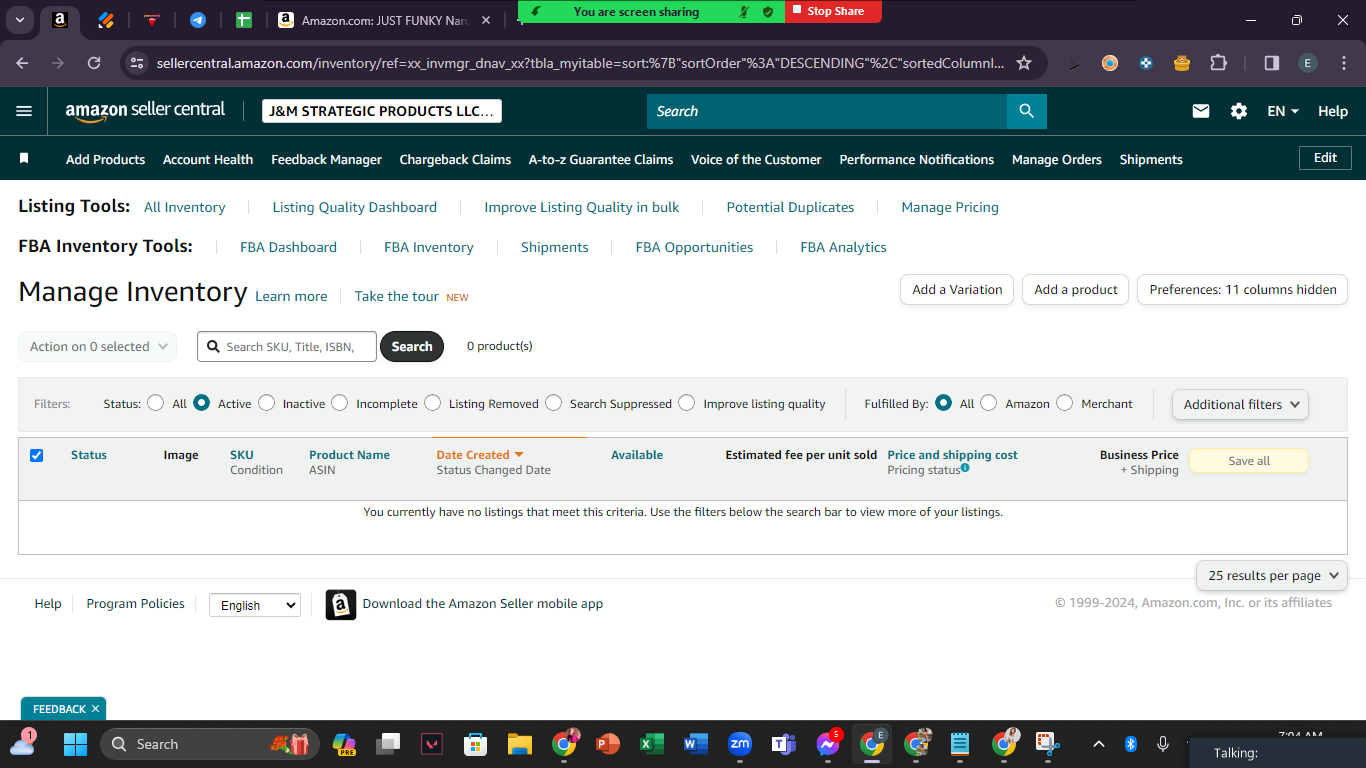Open PowerPoint from the taskbar
Screen dimensions: 1366x768
coord(608,744)
